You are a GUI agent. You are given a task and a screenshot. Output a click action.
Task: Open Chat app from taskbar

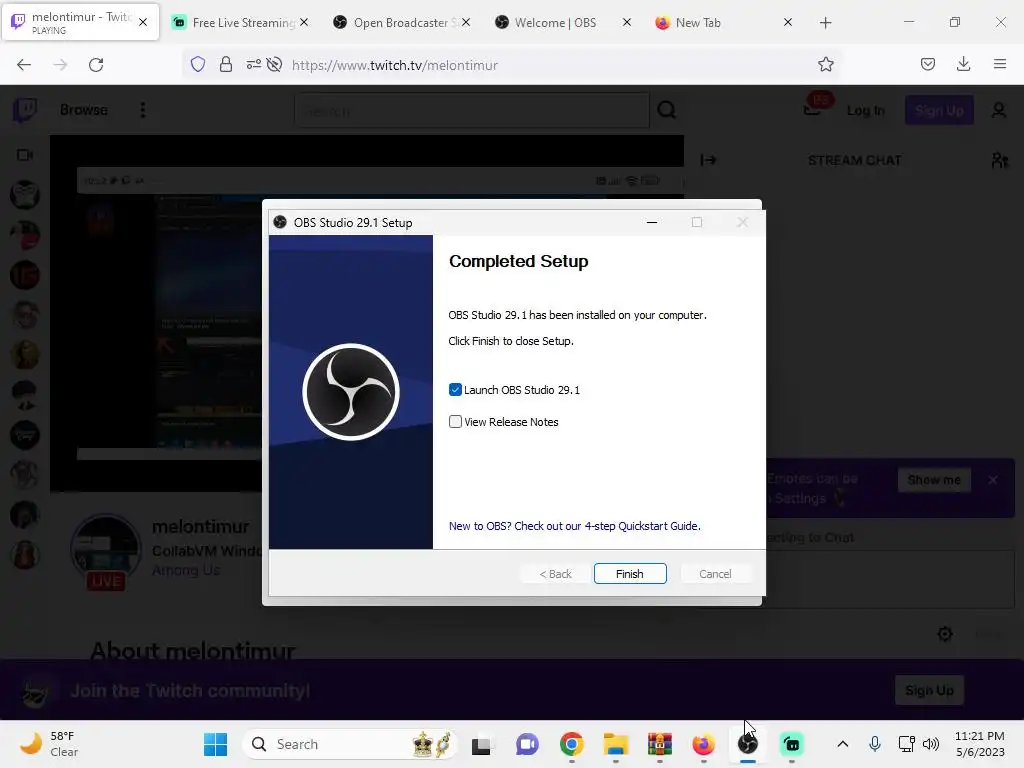pos(527,744)
